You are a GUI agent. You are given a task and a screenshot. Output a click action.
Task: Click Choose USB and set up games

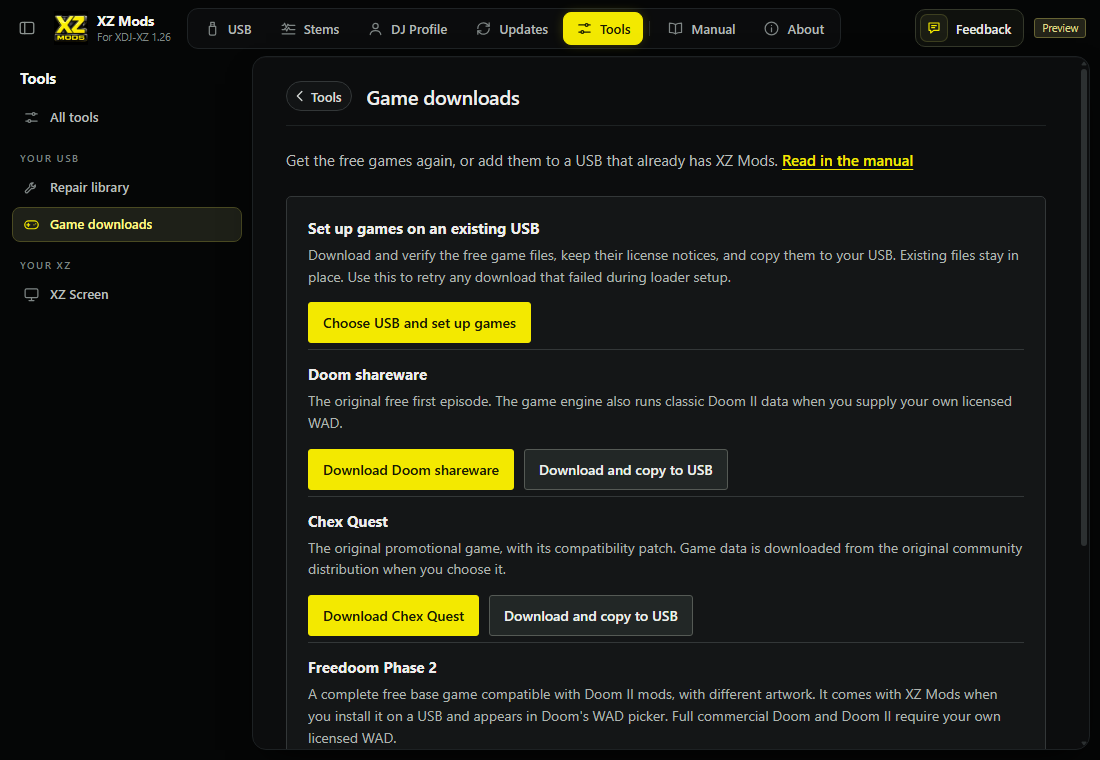click(x=420, y=323)
